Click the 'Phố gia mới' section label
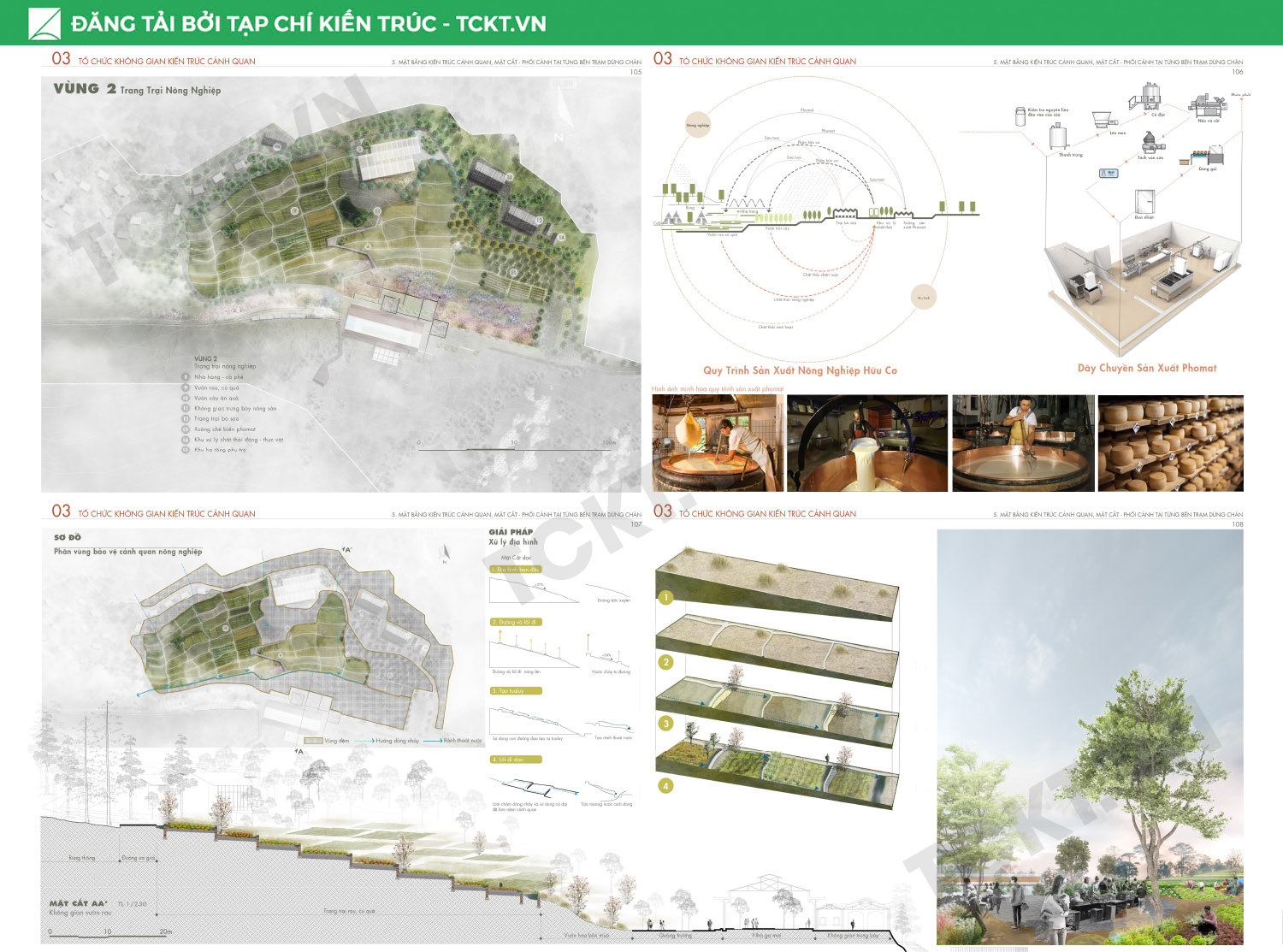The image size is (1283, 952). (766, 936)
